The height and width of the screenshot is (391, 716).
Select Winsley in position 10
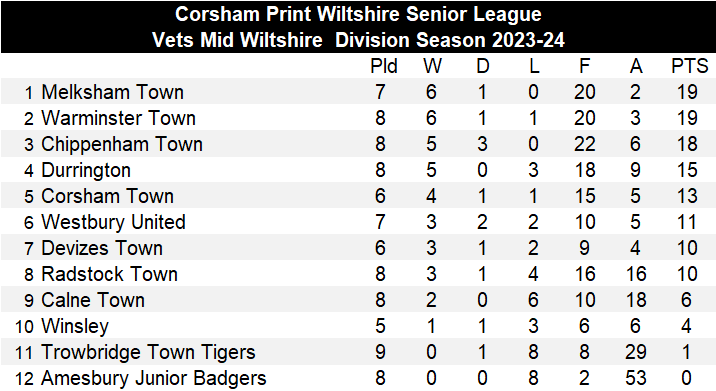click(x=75, y=327)
